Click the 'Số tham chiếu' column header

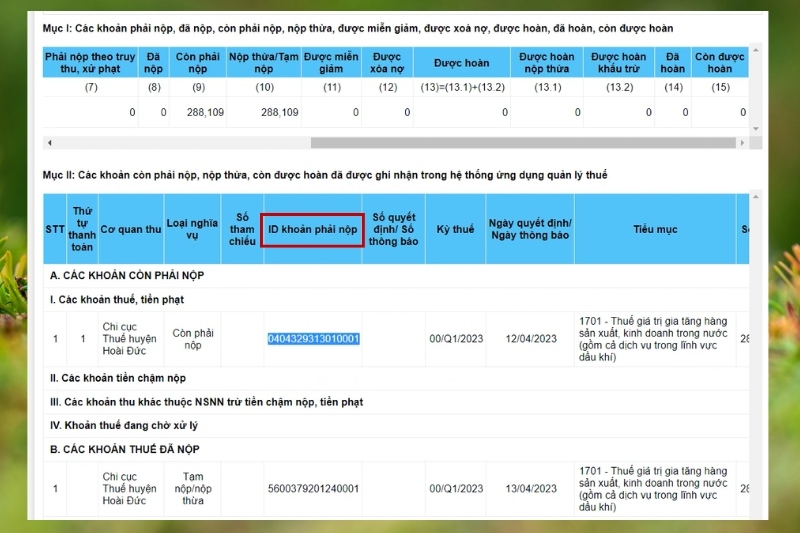242,229
